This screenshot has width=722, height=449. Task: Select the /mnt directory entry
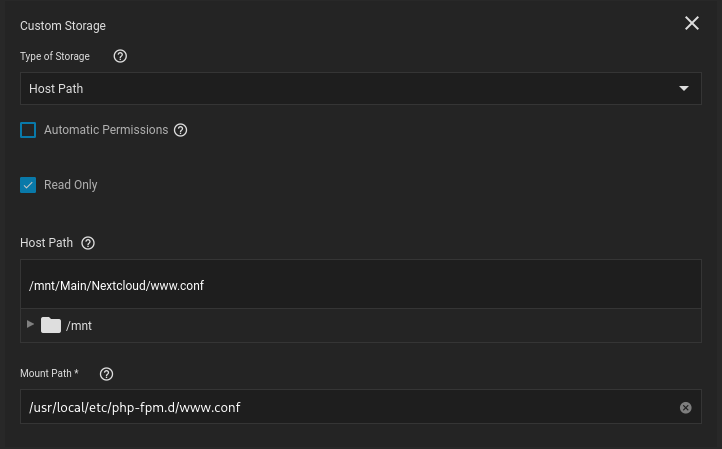click(79, 326)
